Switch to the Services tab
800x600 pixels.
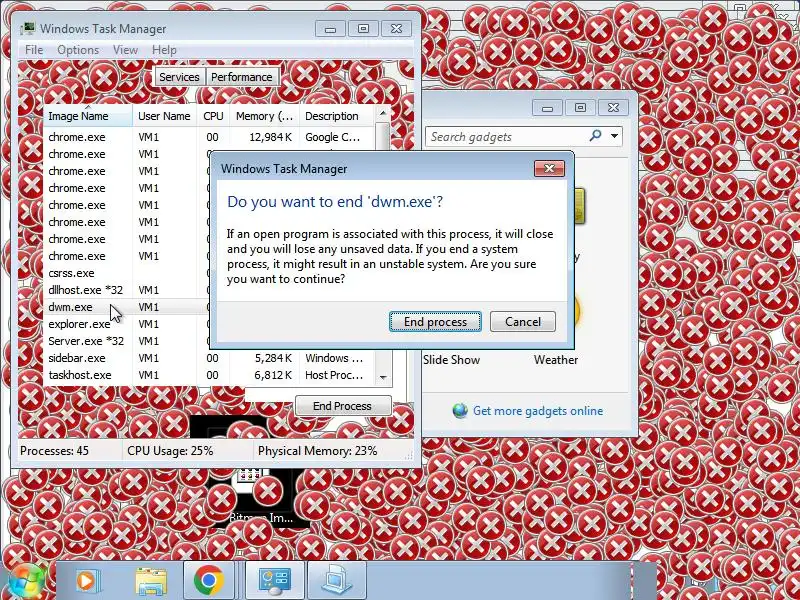click(x=179, y=77)
